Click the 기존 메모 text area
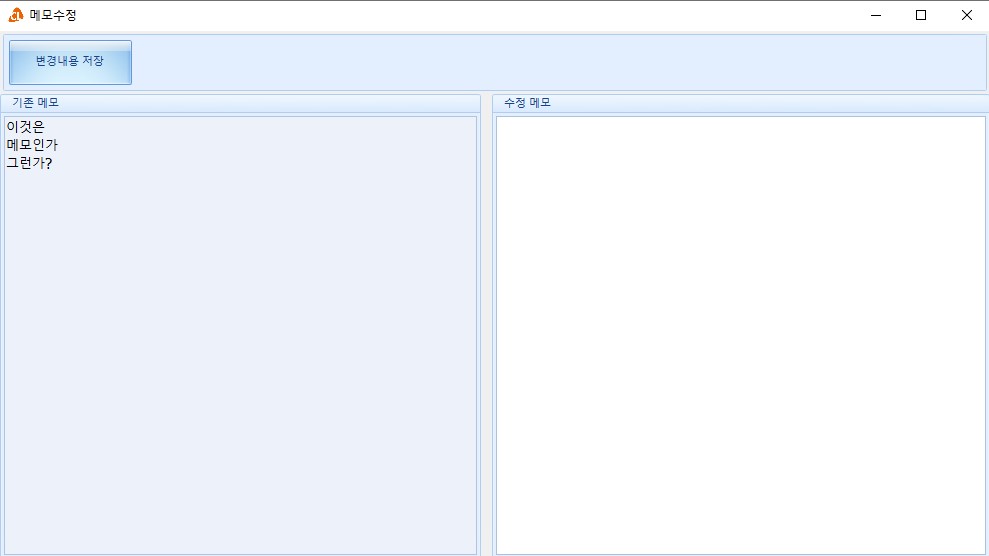 (x=240, y=335)
